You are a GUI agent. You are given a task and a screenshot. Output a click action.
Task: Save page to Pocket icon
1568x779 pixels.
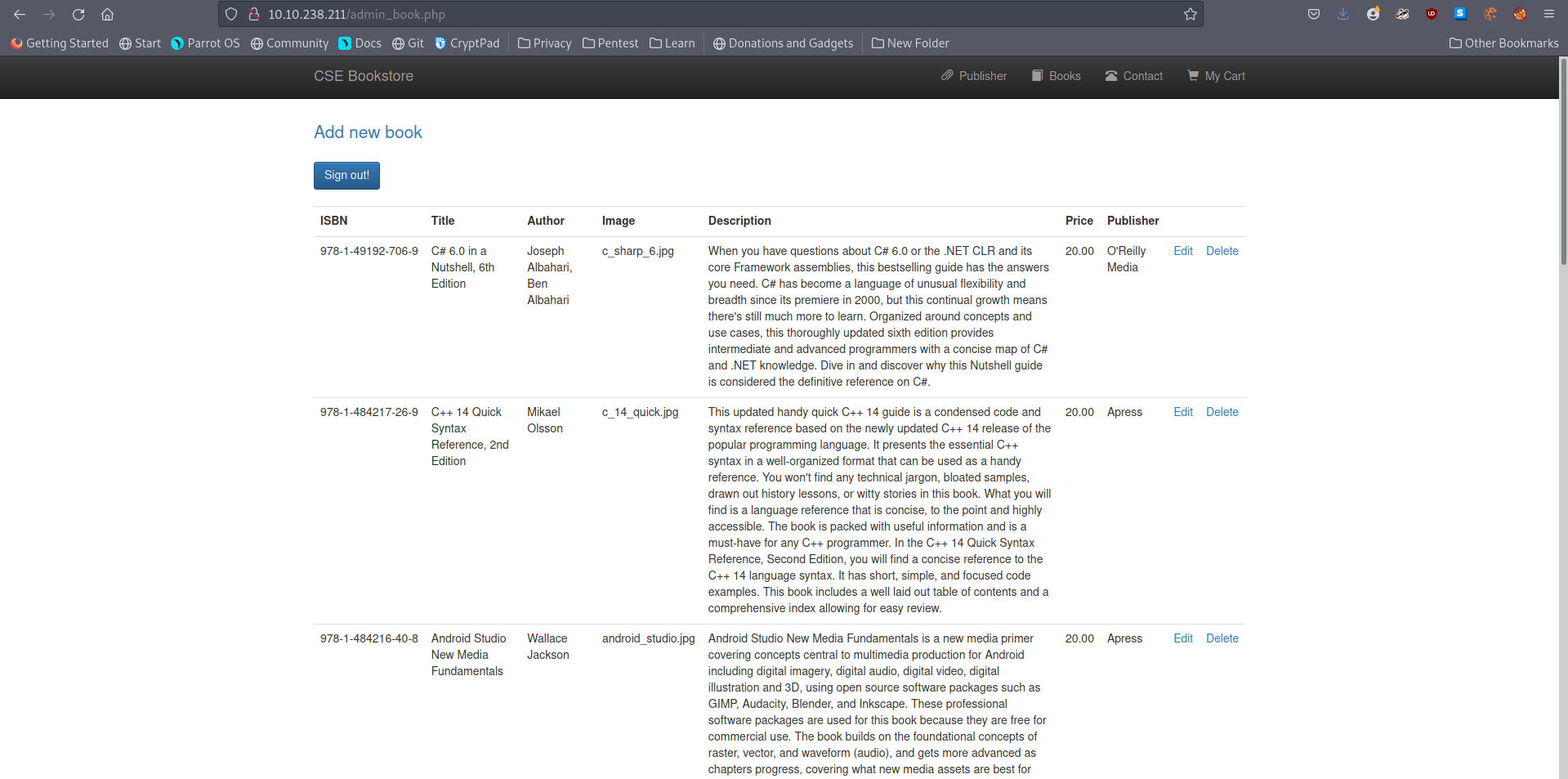point(1313,14)
